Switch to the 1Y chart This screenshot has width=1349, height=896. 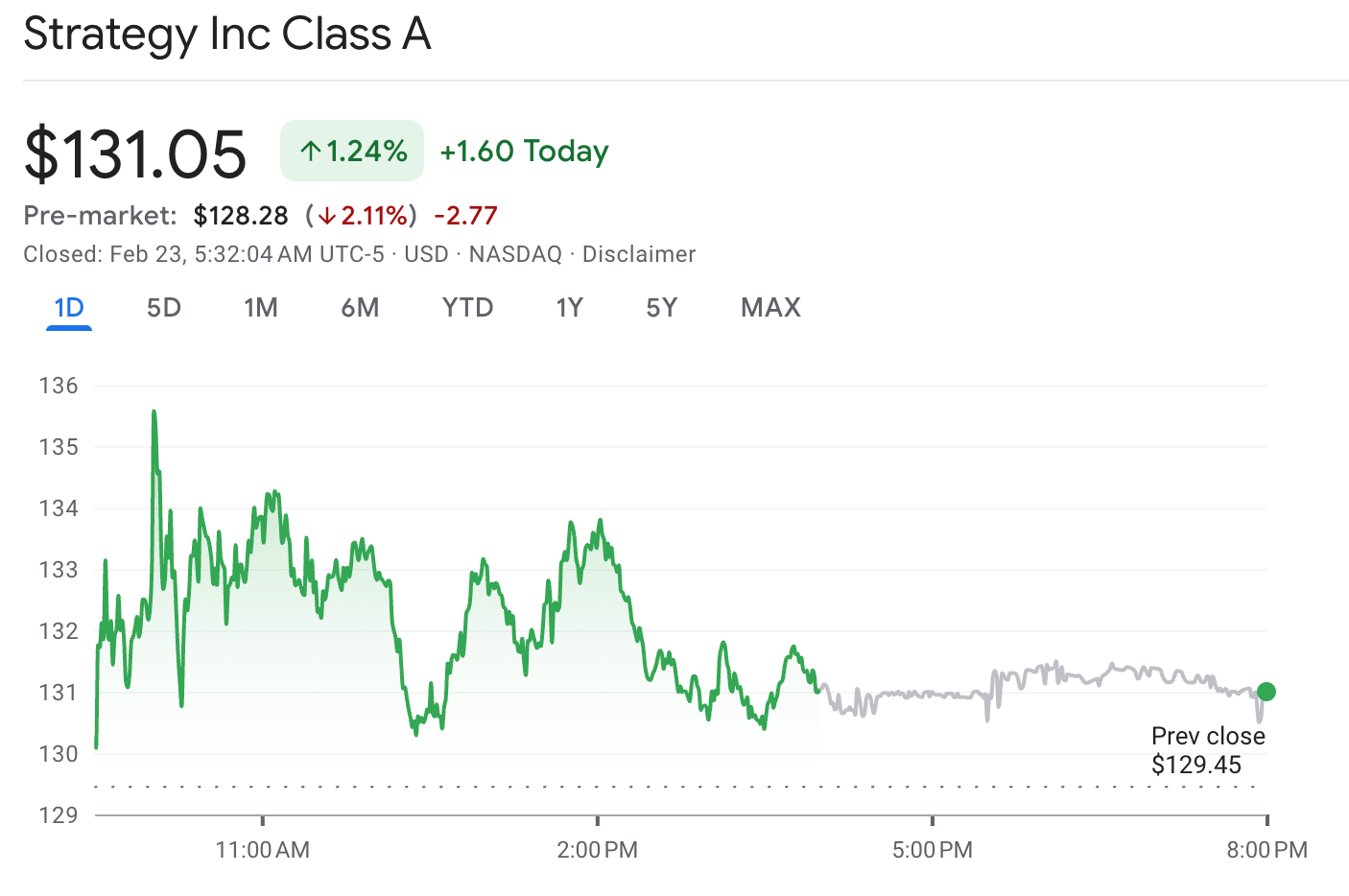coord(569,307)
